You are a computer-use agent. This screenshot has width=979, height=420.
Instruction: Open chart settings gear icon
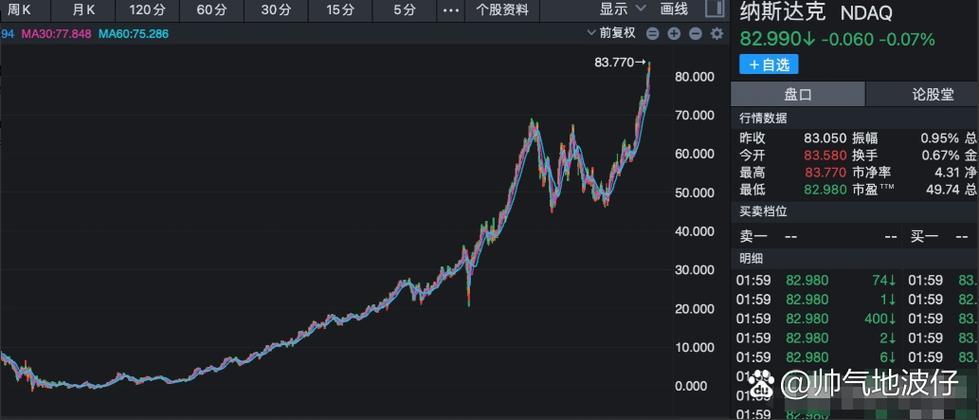tap(717, 34)
